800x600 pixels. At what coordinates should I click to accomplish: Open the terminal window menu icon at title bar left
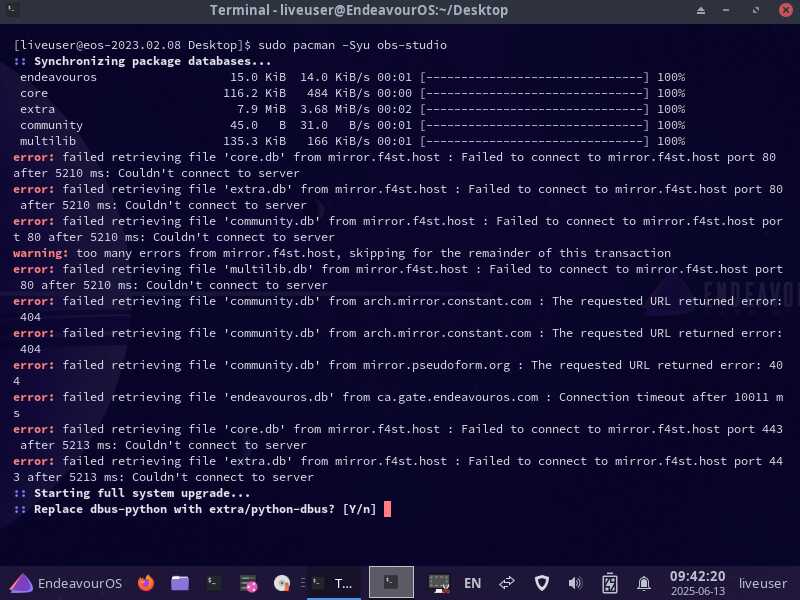click(12, 9)
